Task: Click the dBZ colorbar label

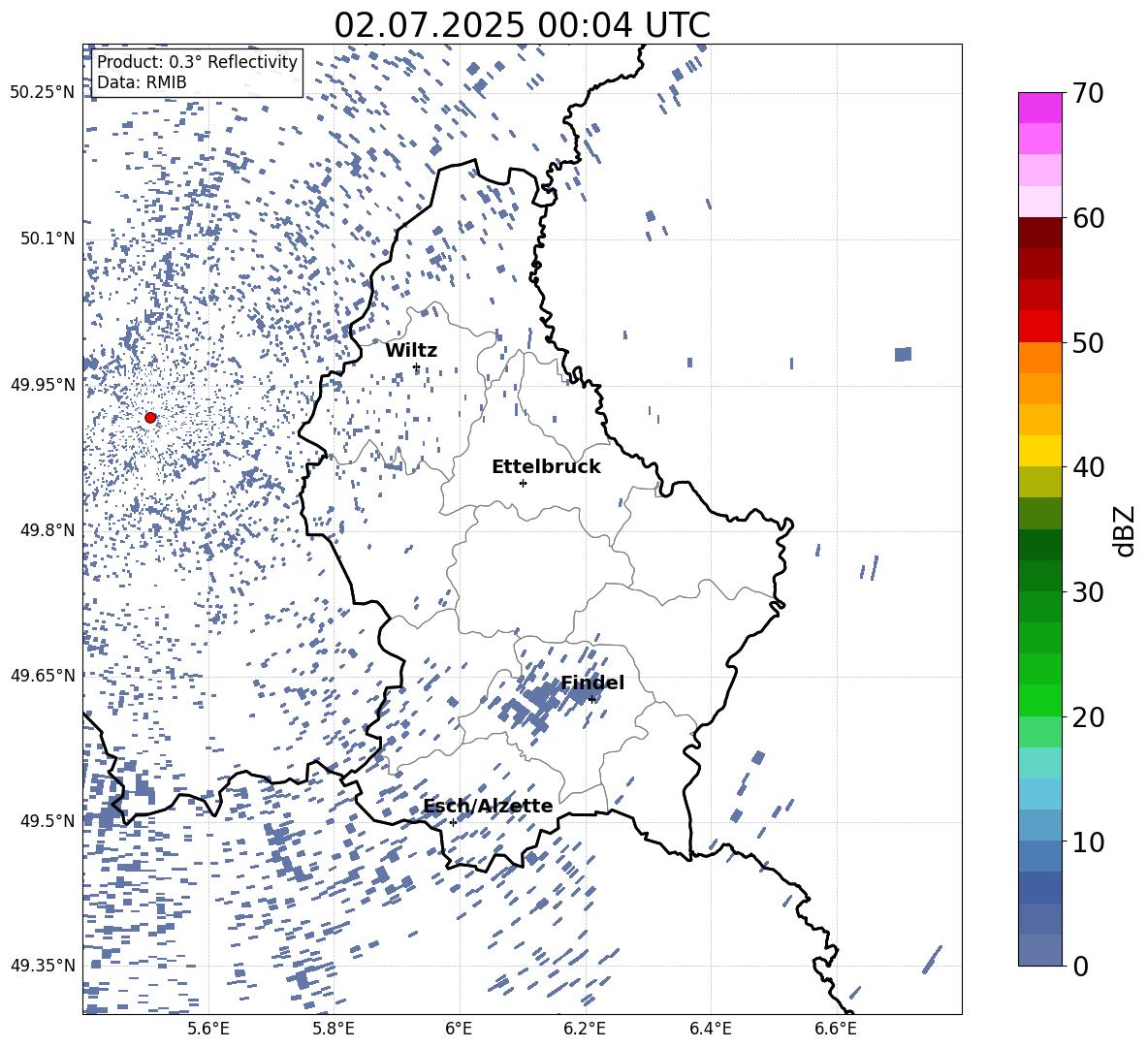Action: 1124,530
